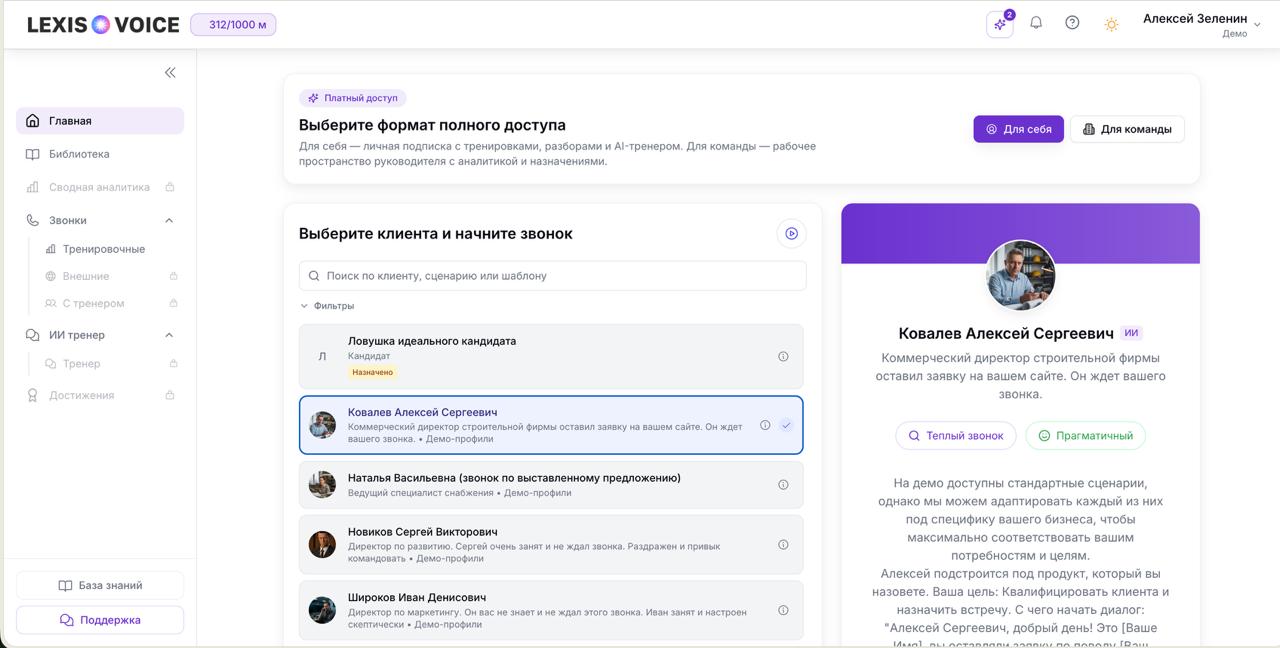1280x648 pixels.
Task: Open Сводная аналитика in sidebar
Action: (99, 187)
